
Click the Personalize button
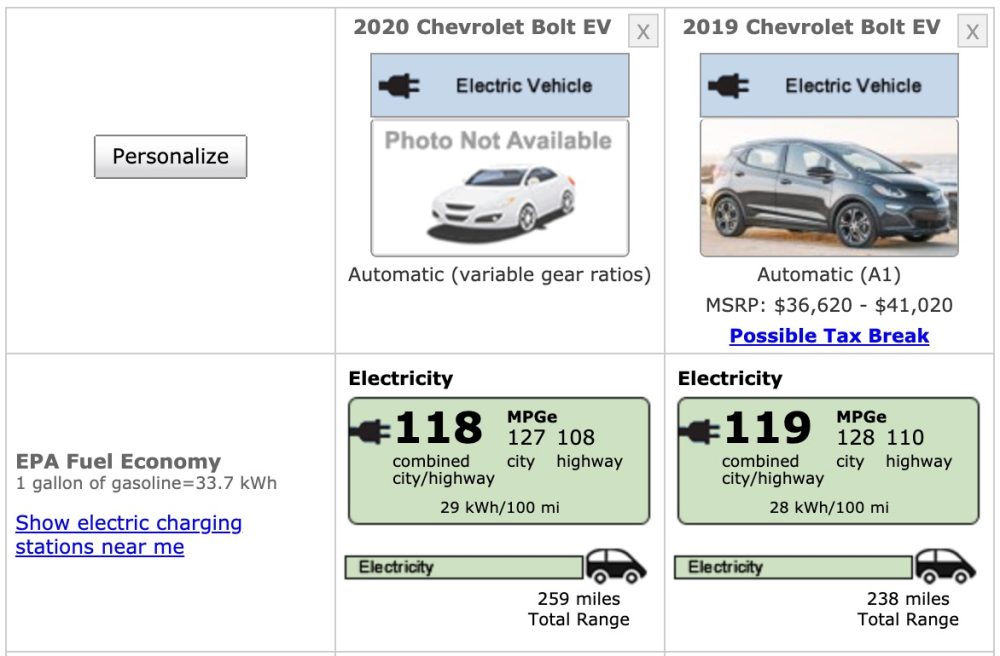170,156
